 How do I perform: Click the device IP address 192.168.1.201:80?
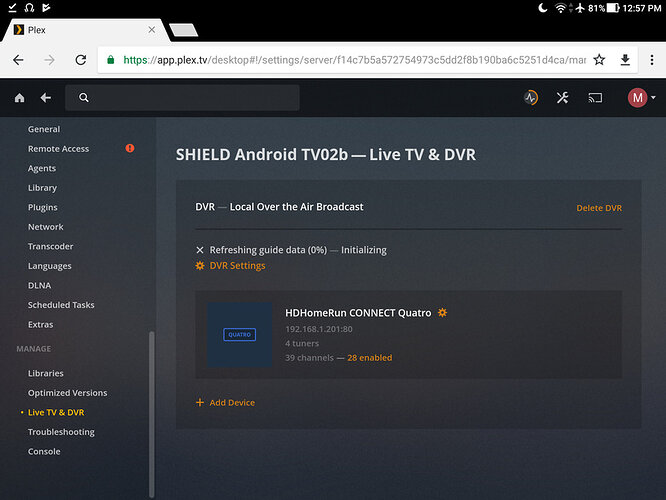point(319,329)
